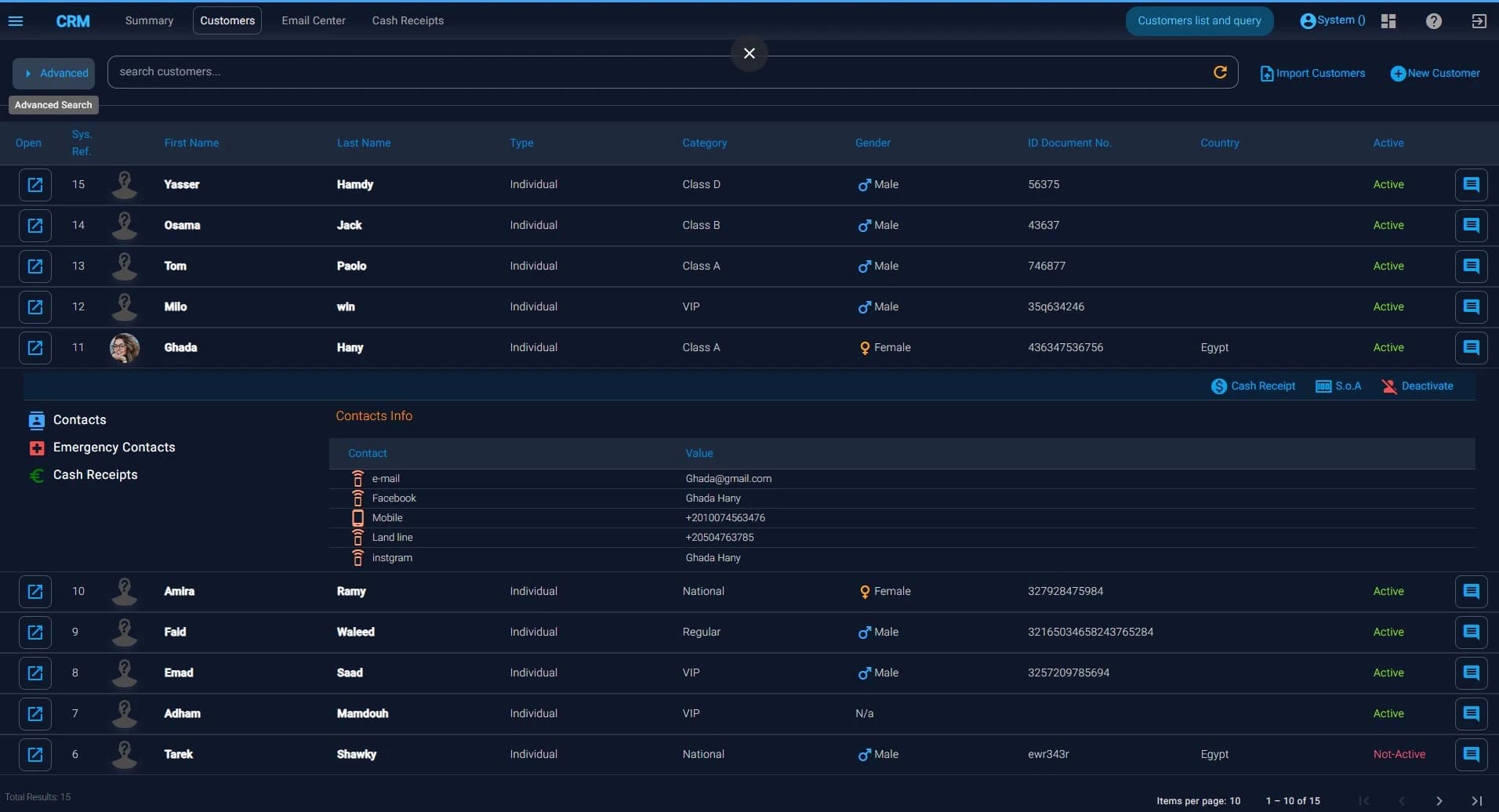The image size is (1499, 812).
Task: Open the Items per page selector
Action: click(x=1235, y=800)
